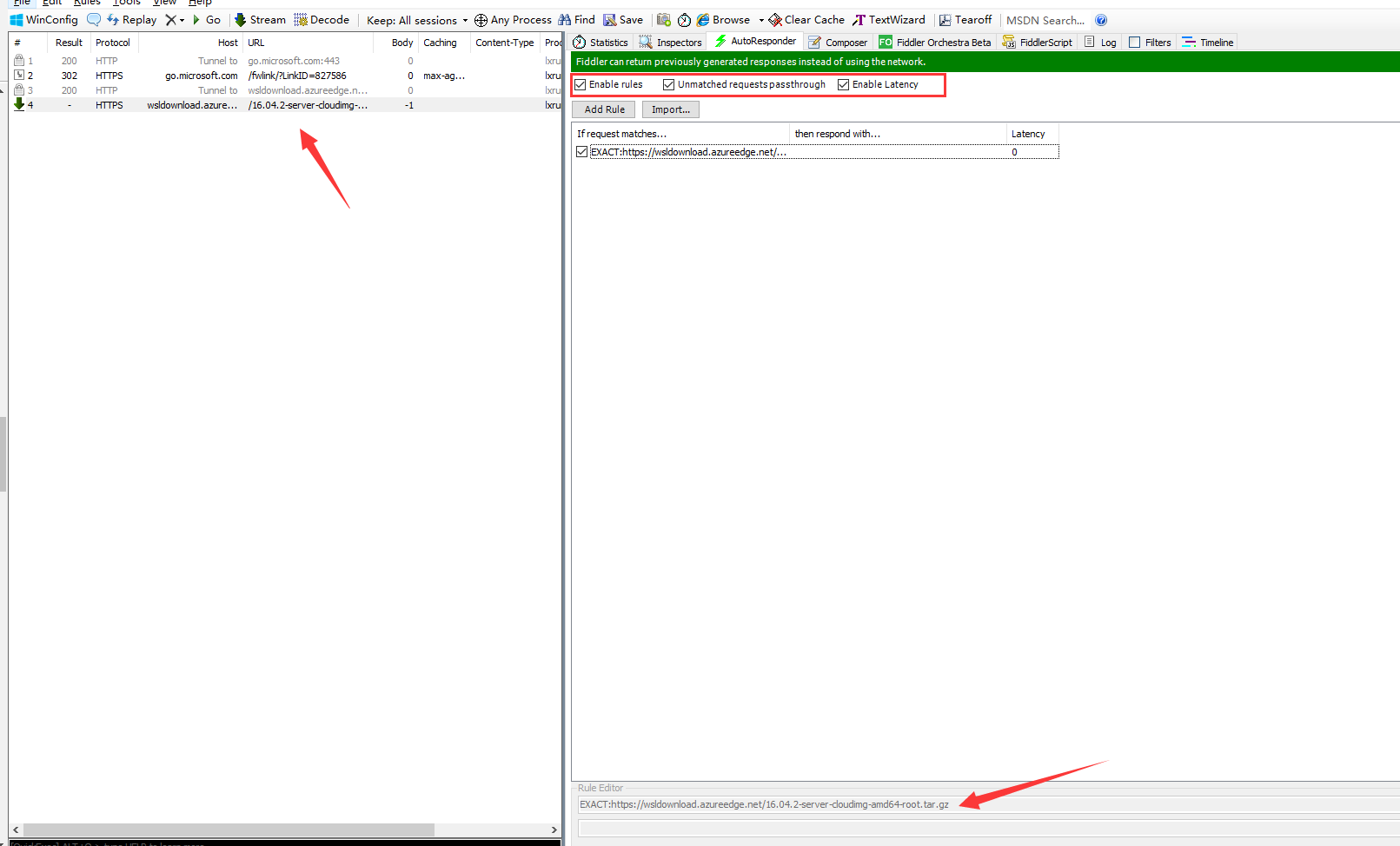Select the EXACT wsldownload.azureedge.net rule text
The width and height of the screenshot is (1400, 846).
688,152
